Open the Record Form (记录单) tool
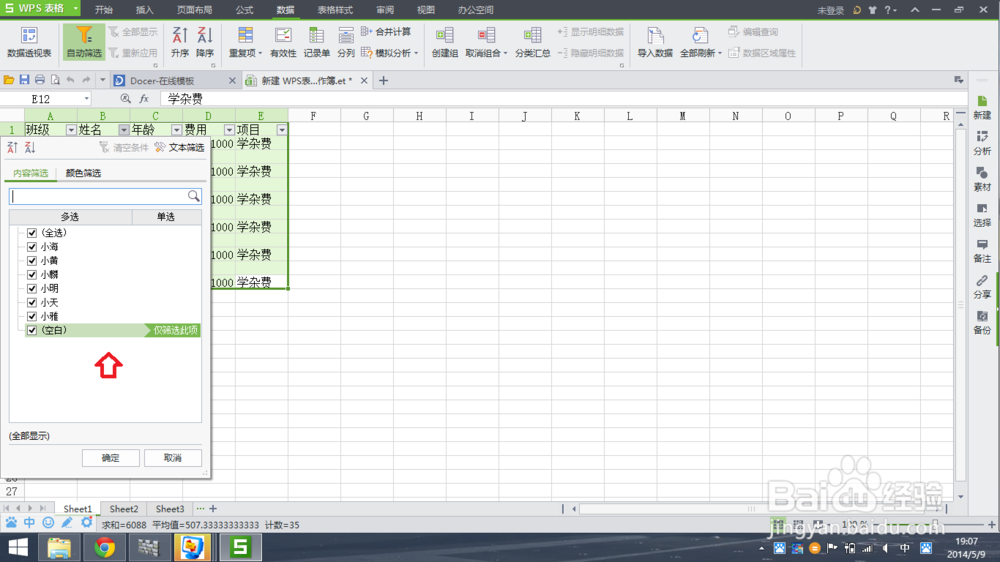1000x562 pixels. [316, 42]
